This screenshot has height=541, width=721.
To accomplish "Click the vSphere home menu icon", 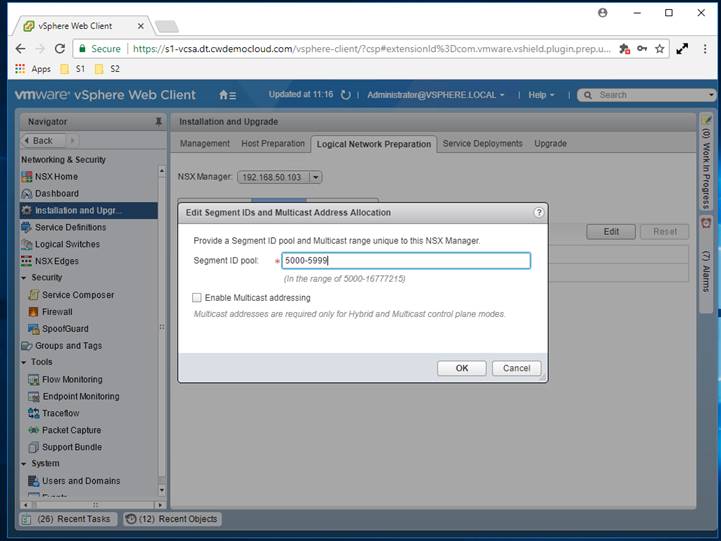I will tap(228, 95).
